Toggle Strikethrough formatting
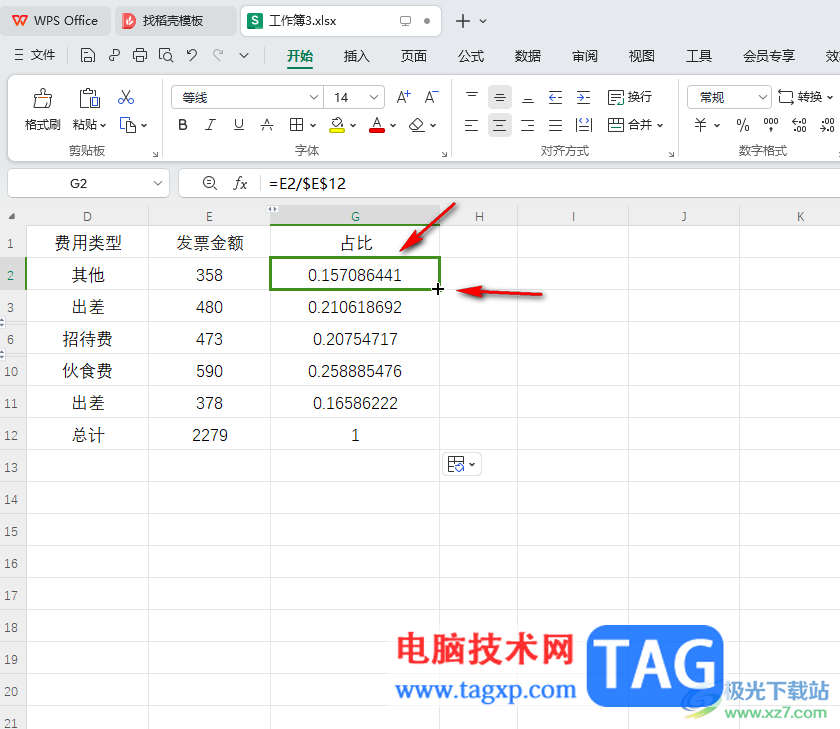 pyautogui.click(x=267, y=125)
